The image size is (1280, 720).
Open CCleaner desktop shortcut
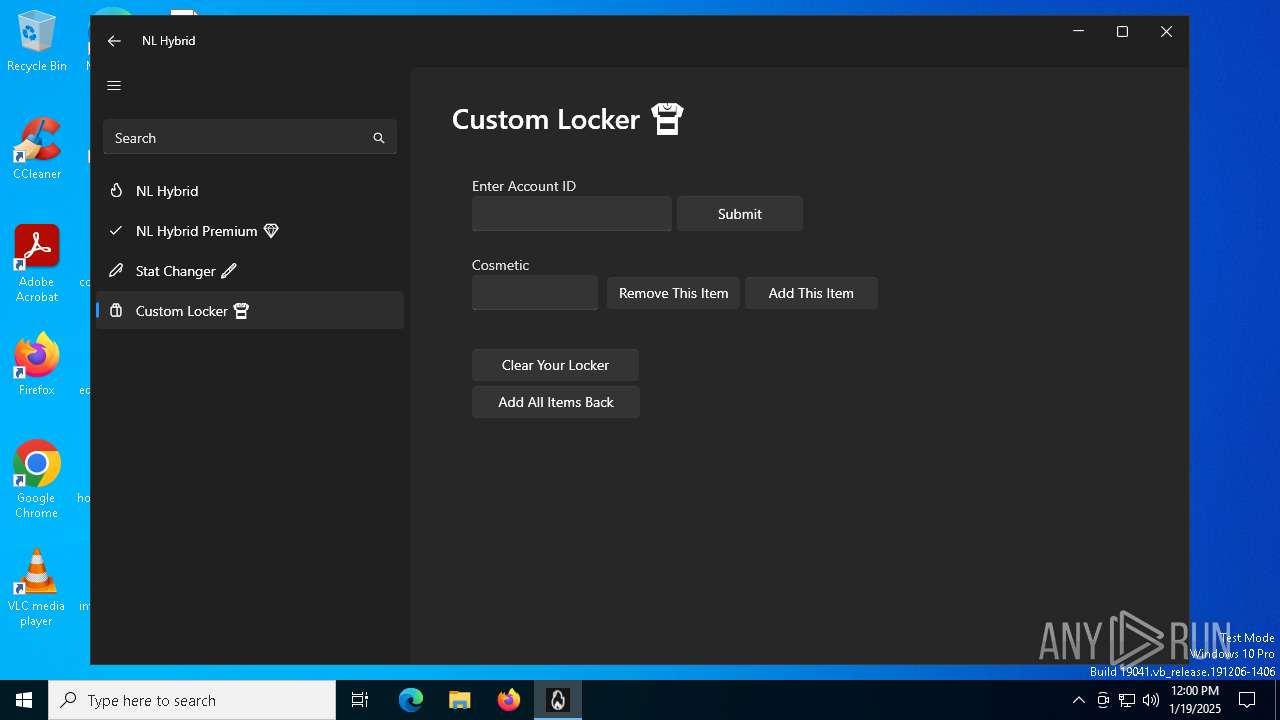[x=37, y=149]
